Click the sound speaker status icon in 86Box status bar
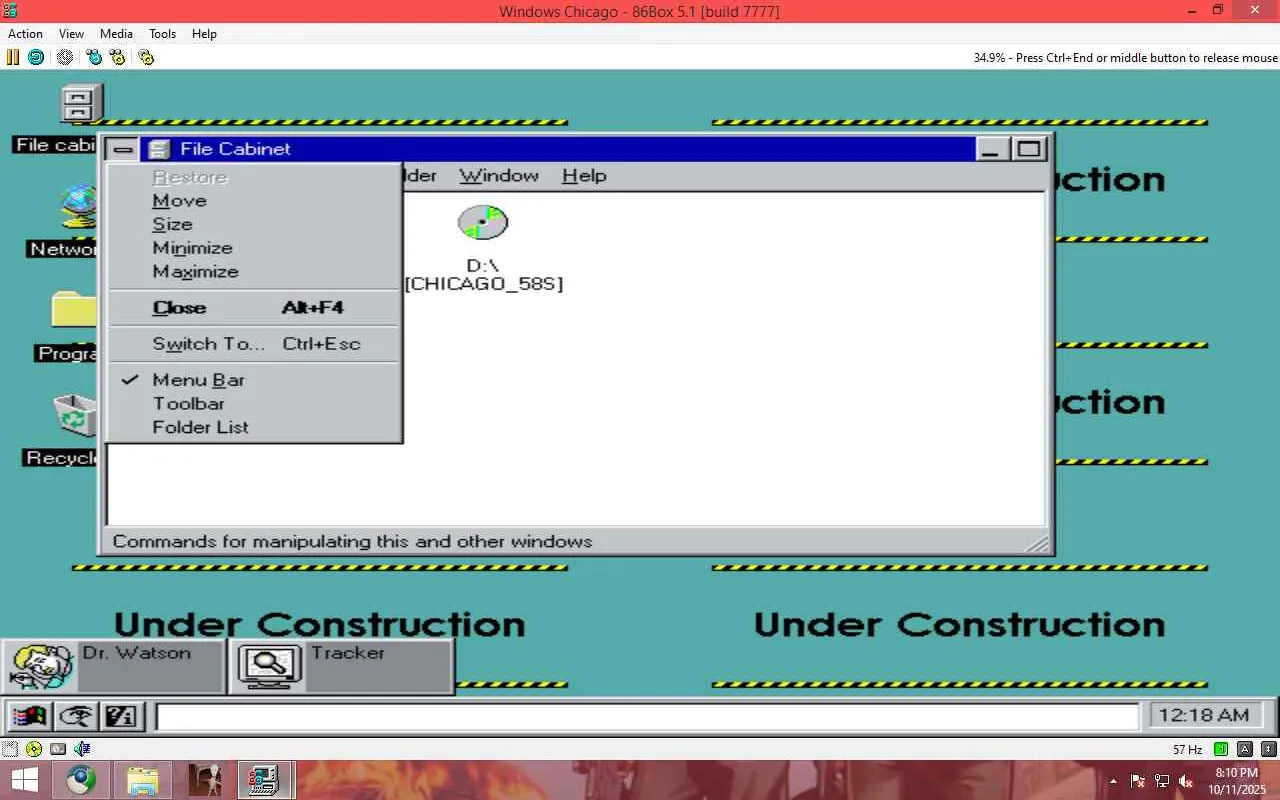Screen dimensions: 1280x800 point(82,749)
